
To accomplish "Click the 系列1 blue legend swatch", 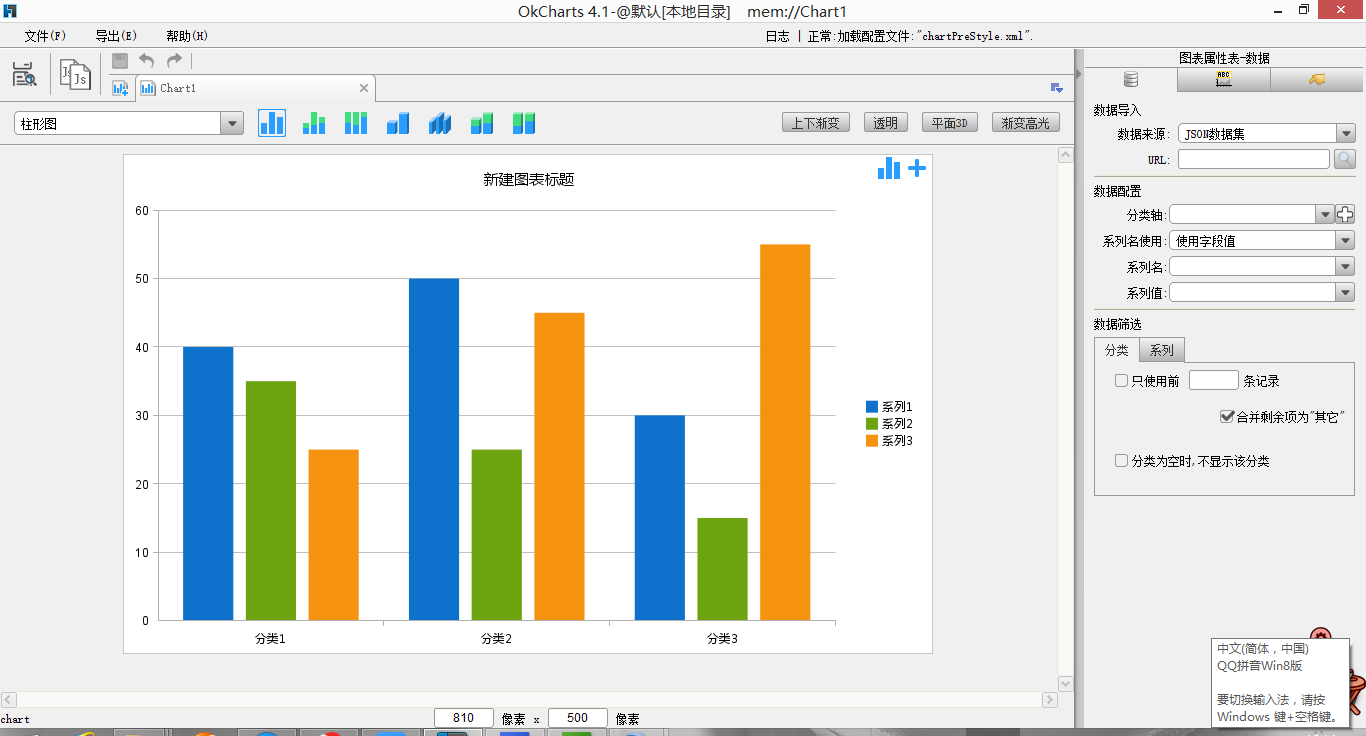I will pyautogui.click(x=872, y=406).
